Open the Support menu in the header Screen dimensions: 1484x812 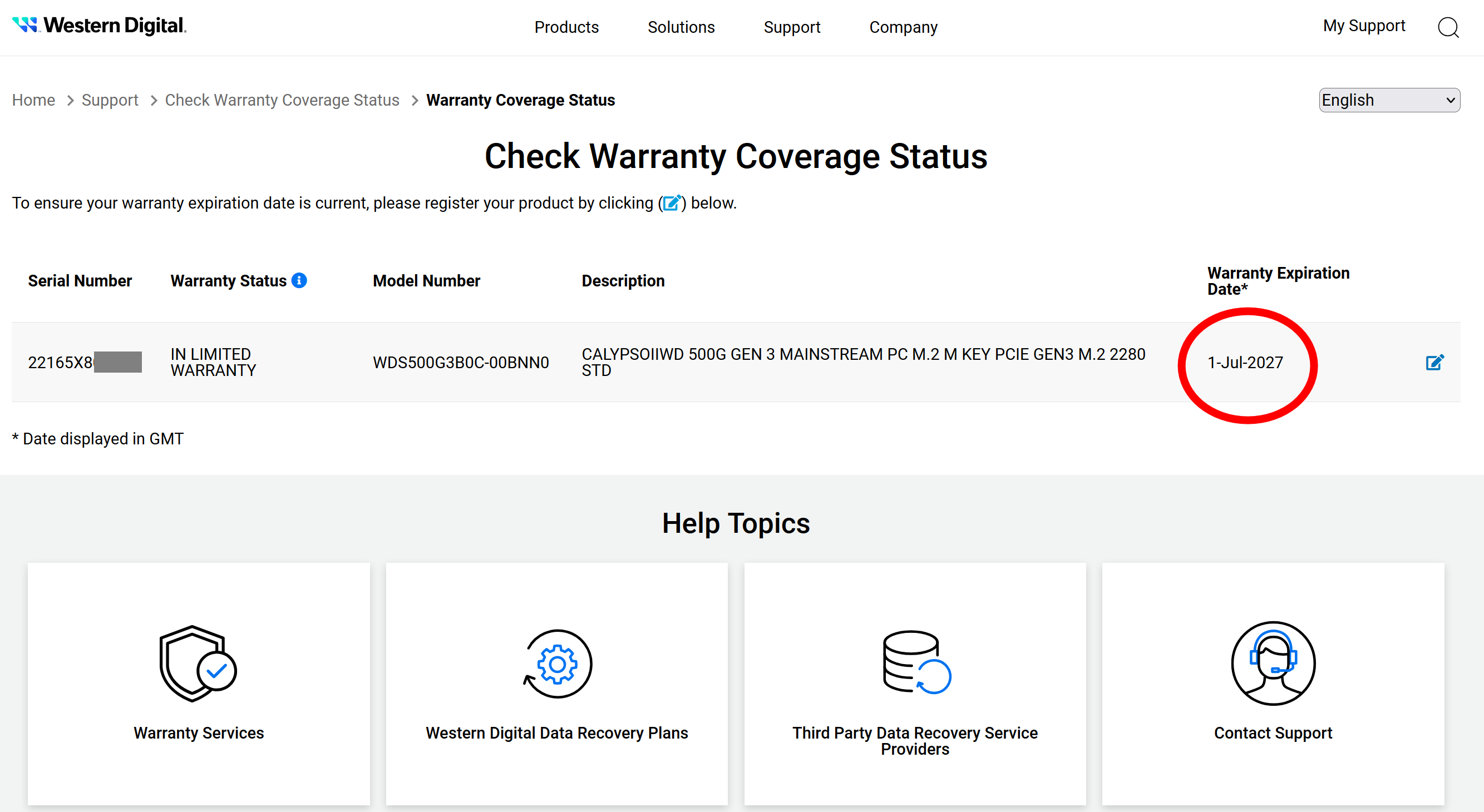(792, 27)
